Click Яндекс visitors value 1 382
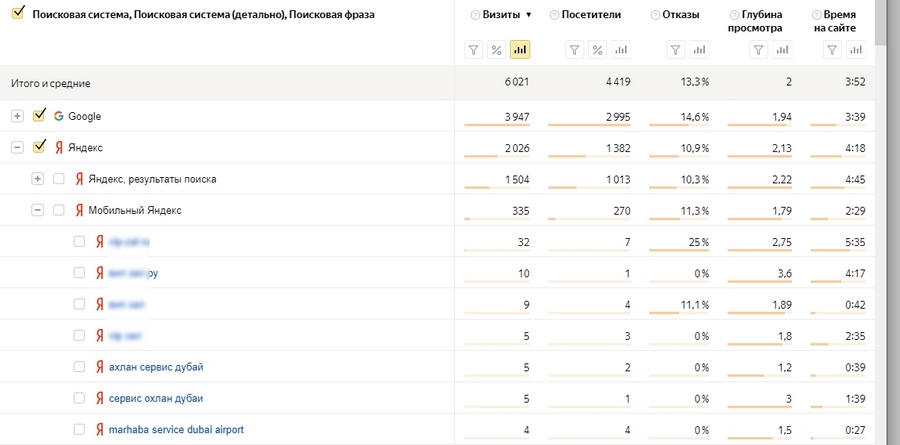900x445 pixels. [617, 149]
